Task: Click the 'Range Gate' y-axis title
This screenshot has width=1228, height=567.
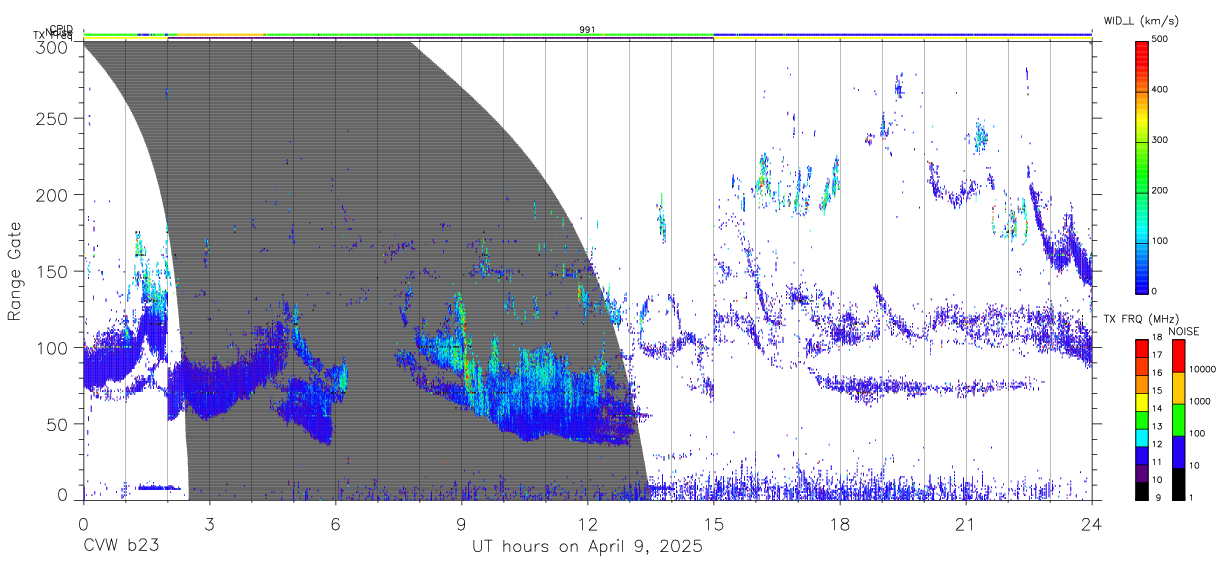Action: pyautogui.click(x=15, y=271)
